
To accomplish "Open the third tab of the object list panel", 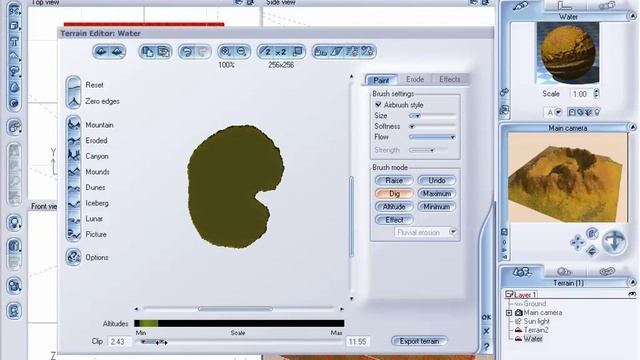I will point(607,271).
